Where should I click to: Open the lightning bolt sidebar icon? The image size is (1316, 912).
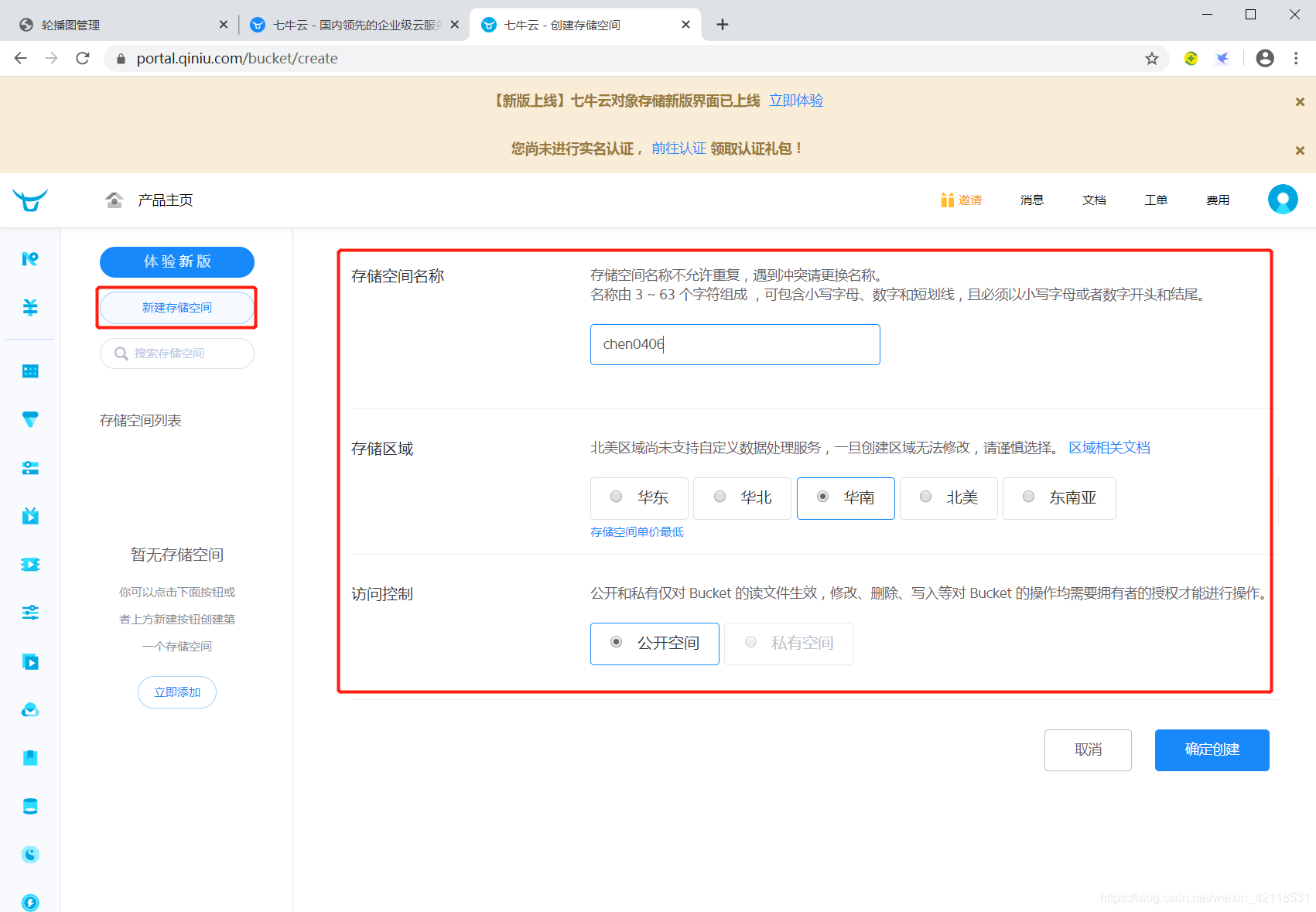30,903
